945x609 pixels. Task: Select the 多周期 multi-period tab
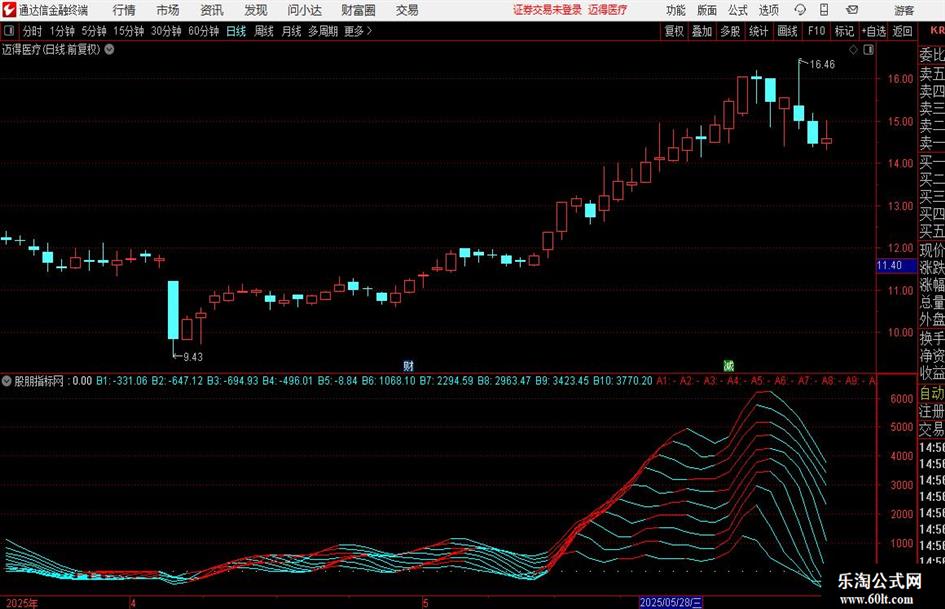click(323, 31)
